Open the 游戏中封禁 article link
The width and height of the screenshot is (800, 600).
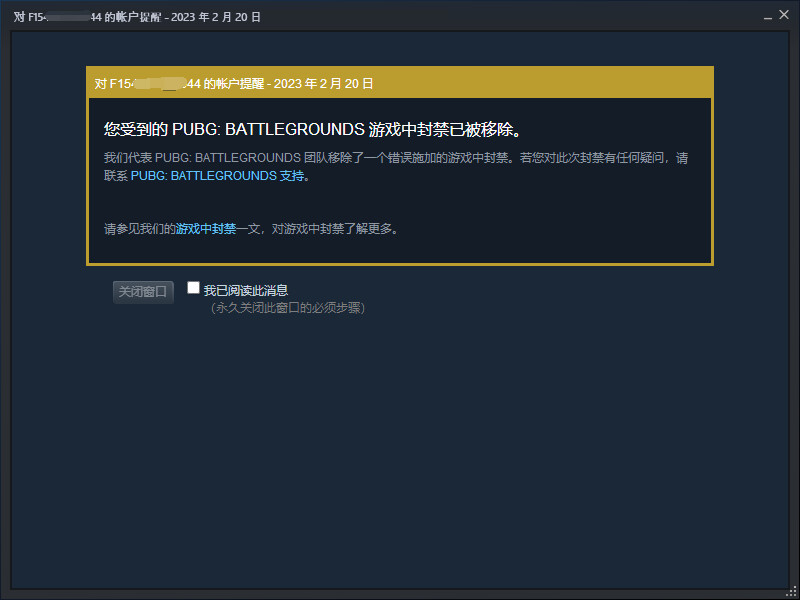206,229
